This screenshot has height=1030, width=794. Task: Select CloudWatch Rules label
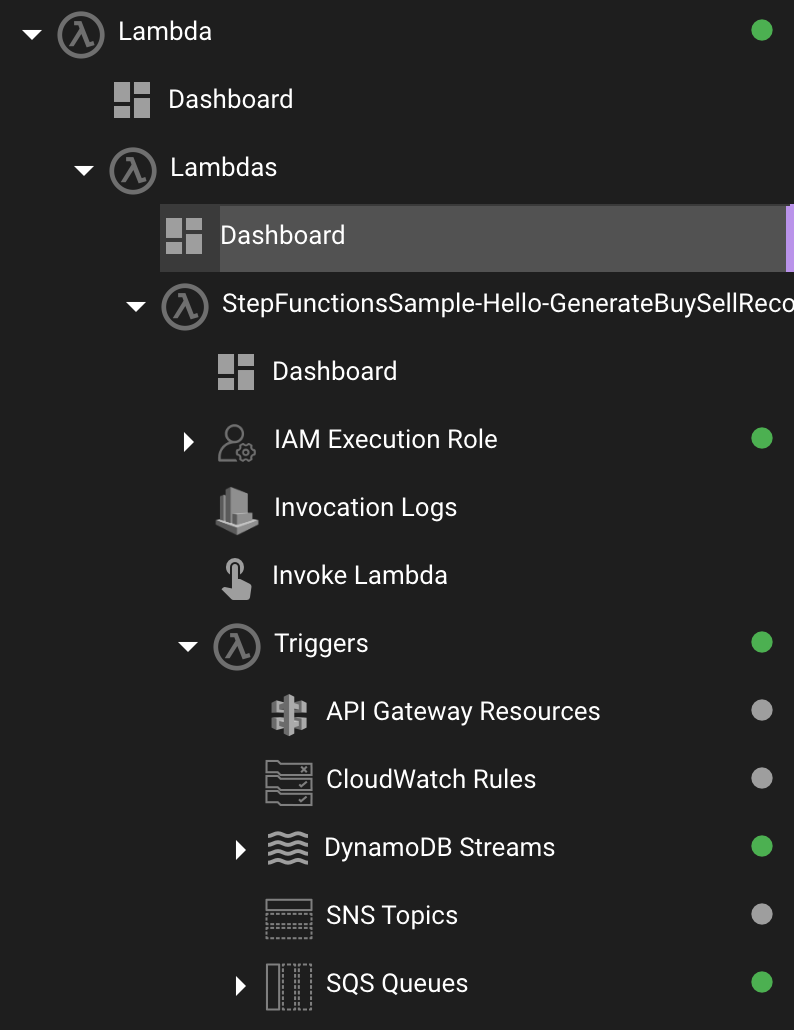431,779
